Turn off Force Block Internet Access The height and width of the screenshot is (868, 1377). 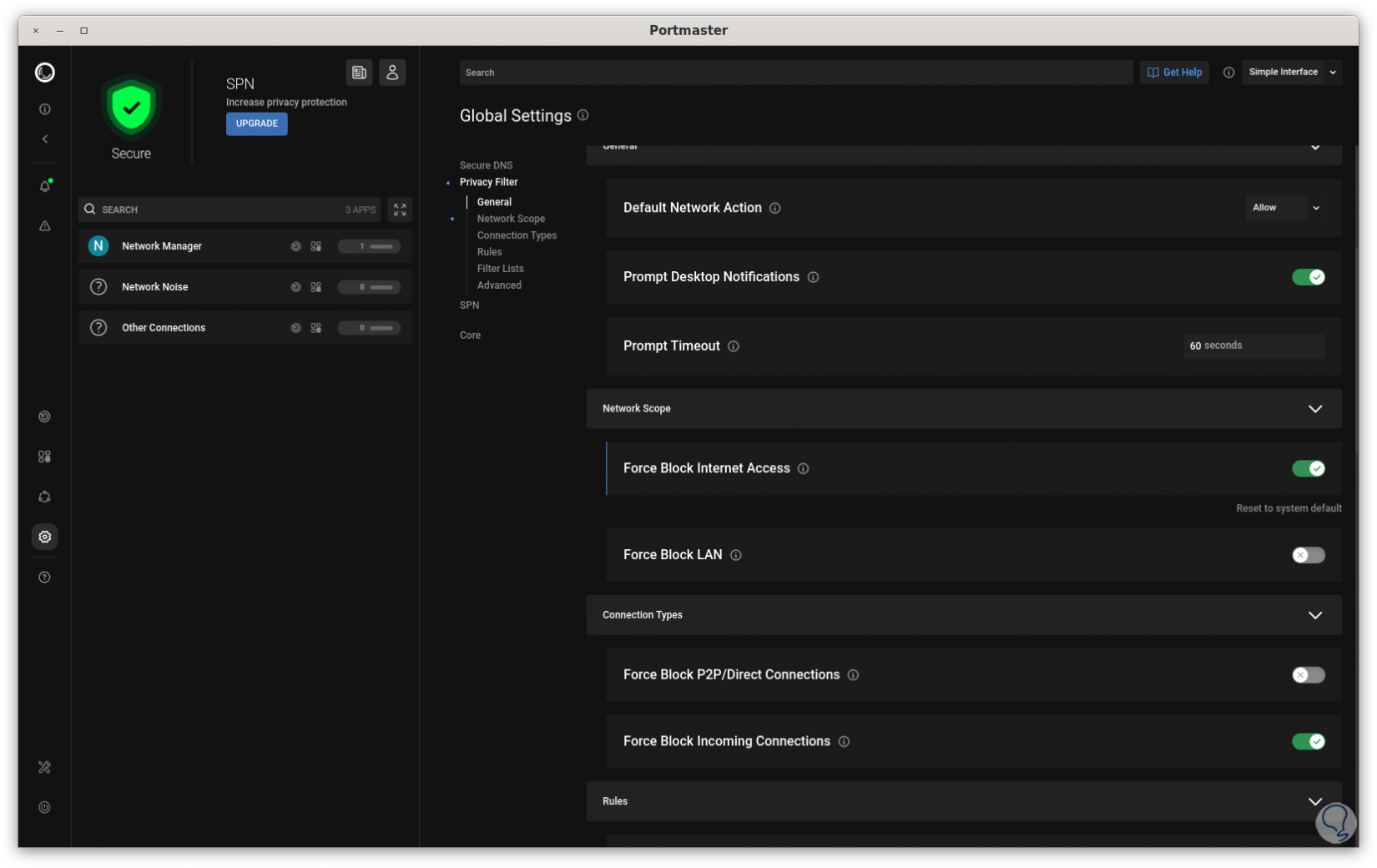click(x=1309, y=469)
